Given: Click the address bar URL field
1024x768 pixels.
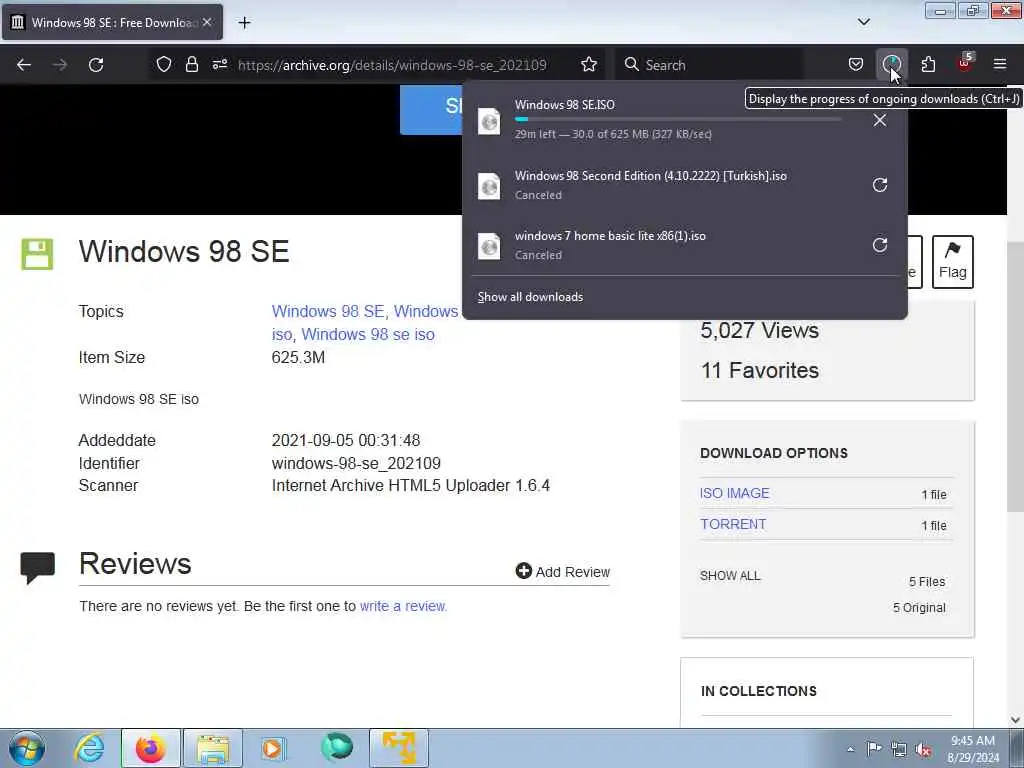Looking at the screenshot, I should point(392,65).
